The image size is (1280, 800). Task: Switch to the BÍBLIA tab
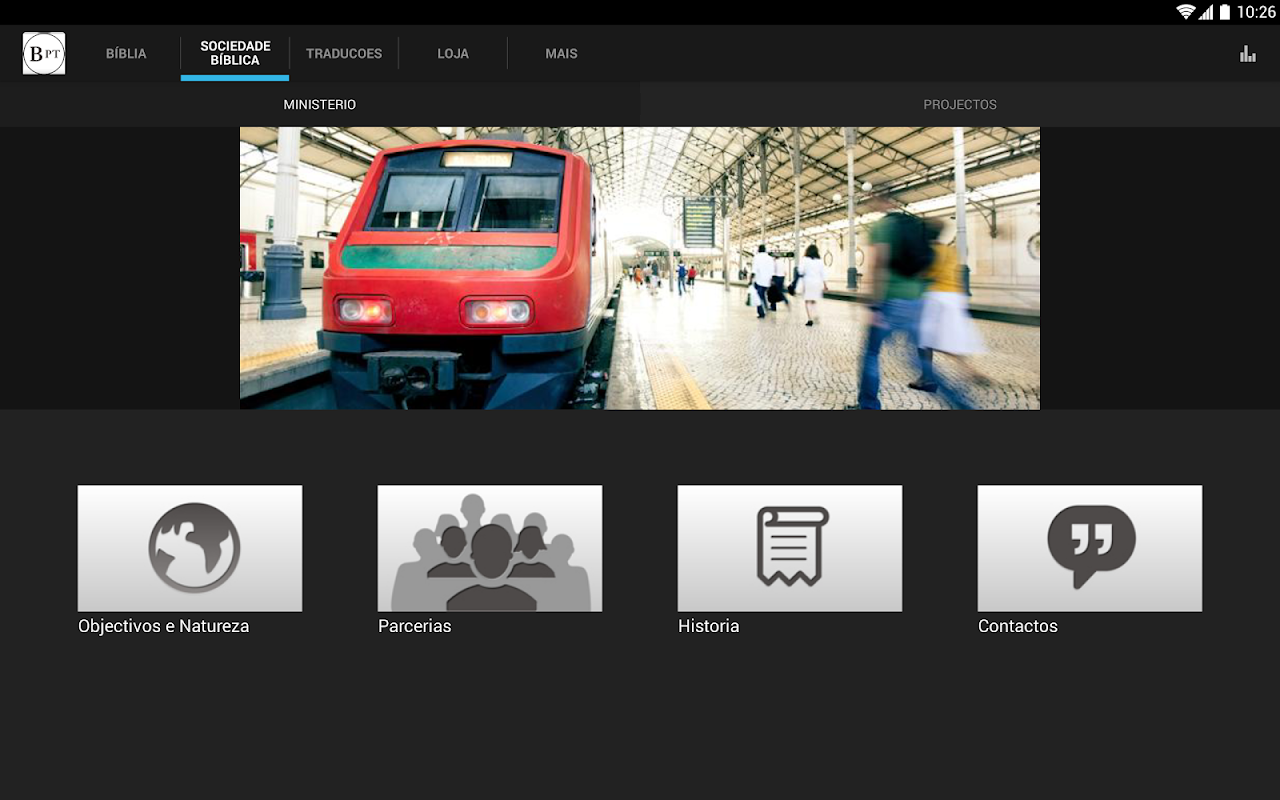pos(126,54)
